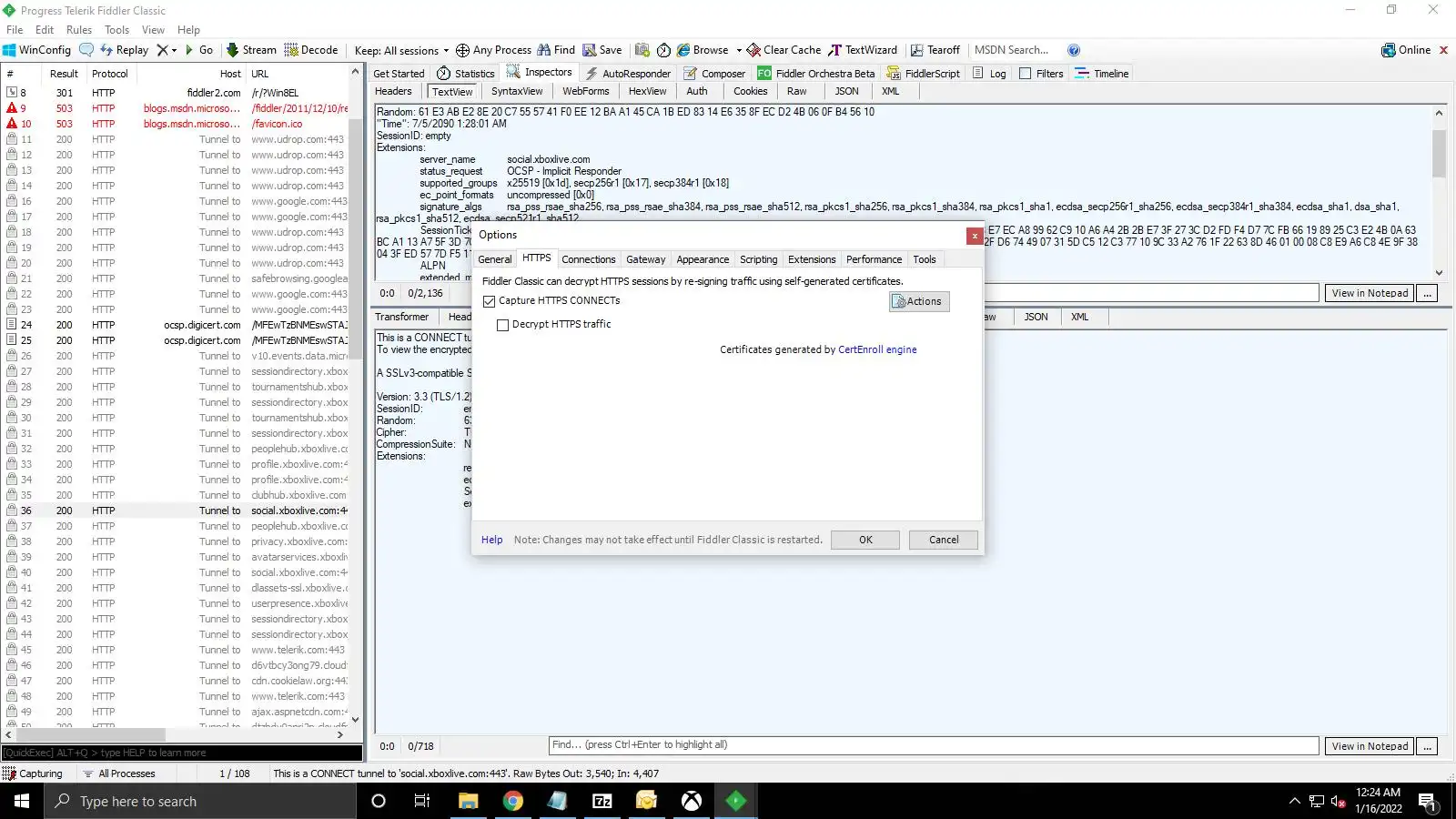Open Google Chrome from the taskbar
This screenshot has height=819, width=1456.
513,801
